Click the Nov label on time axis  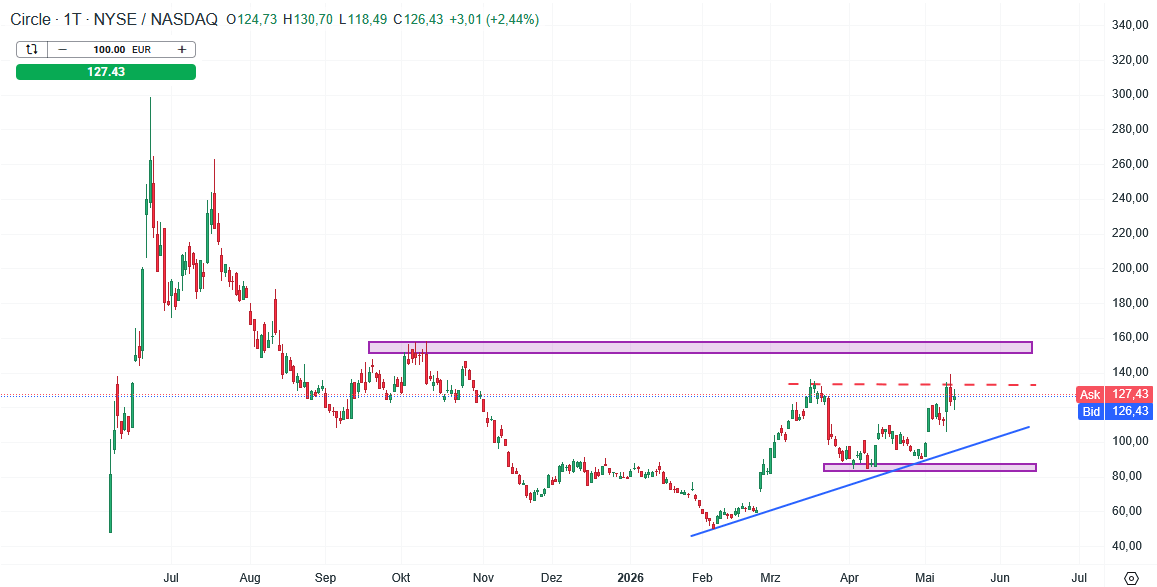point(483,577)
